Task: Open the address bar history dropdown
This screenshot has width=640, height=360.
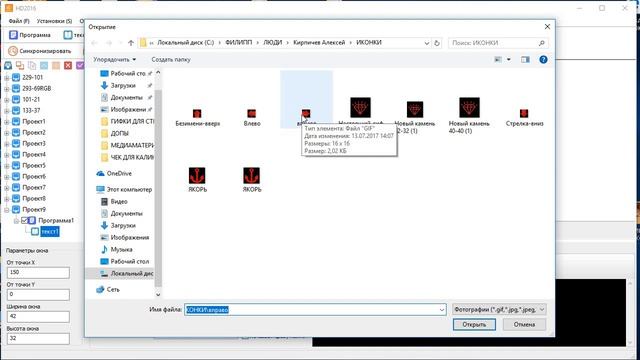Action: click(427, 43)
